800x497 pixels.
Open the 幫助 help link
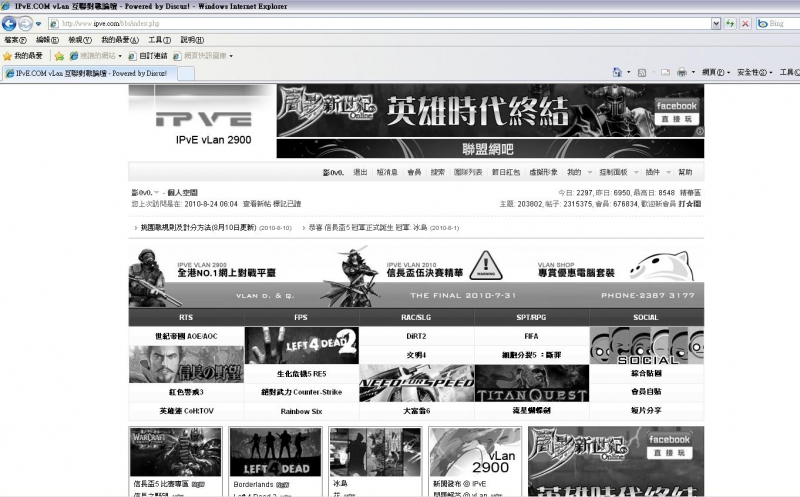click(x=685, y=172)
